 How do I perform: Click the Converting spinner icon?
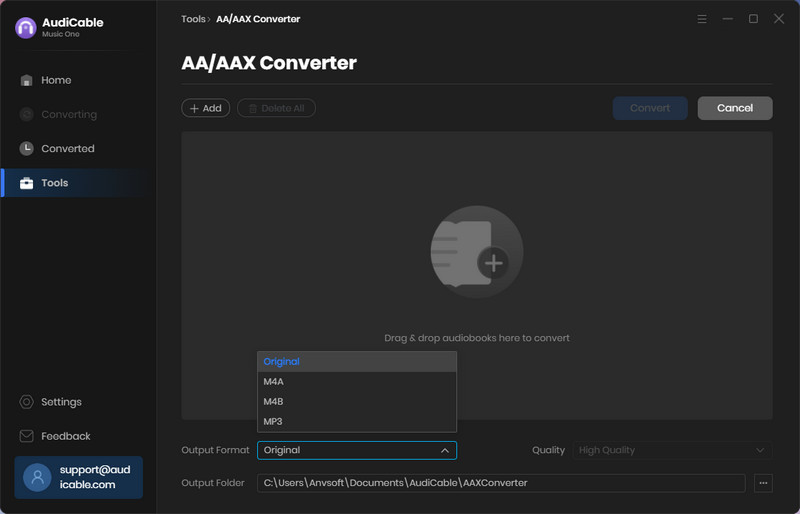pos(27,114)
